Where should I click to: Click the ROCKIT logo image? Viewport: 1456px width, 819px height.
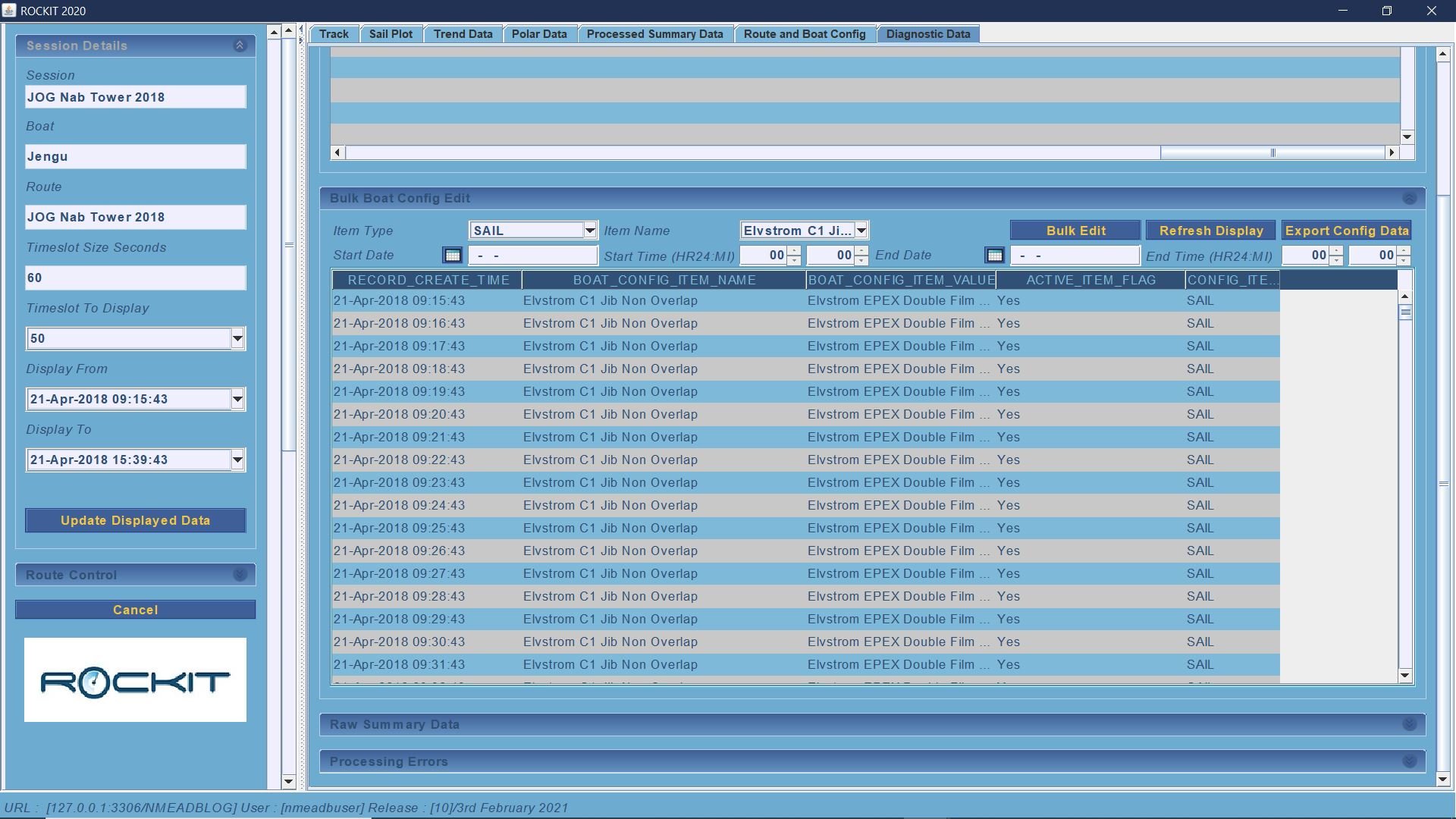tap(135, 680)
